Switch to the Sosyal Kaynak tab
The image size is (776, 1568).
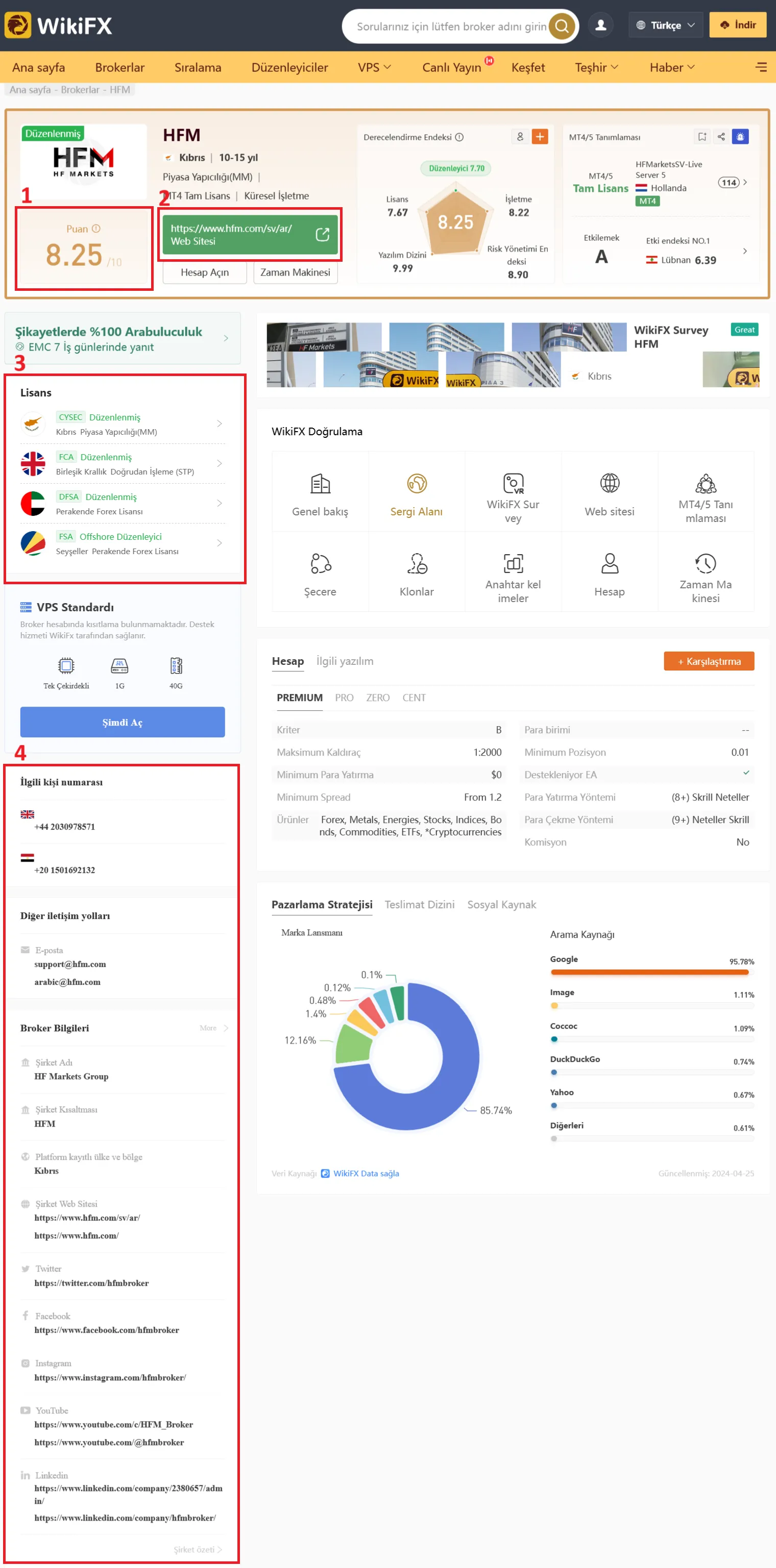502,905
